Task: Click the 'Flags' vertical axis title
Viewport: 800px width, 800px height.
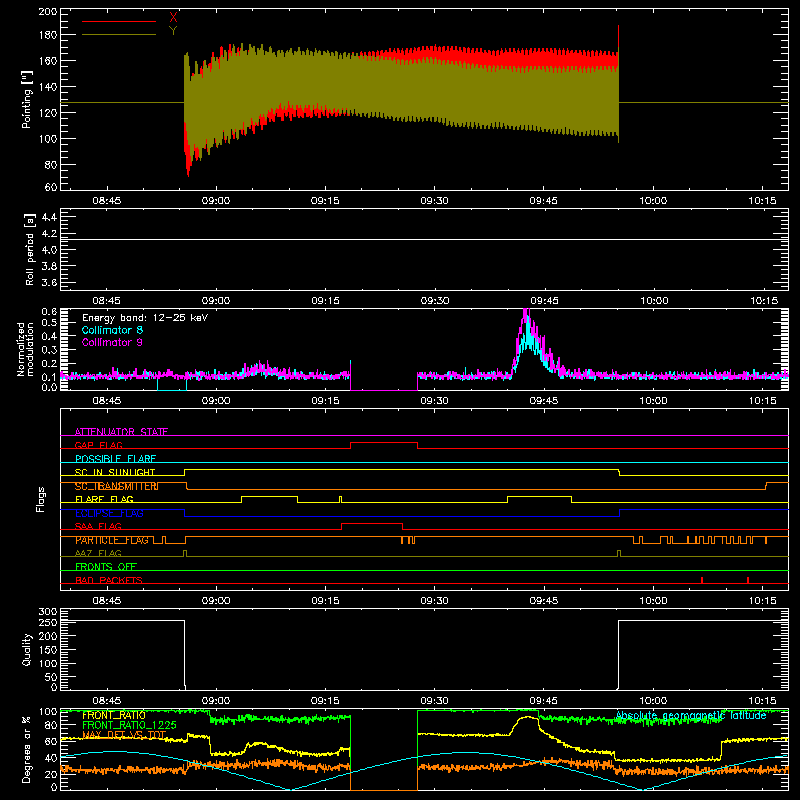Action: pos(41,499)
